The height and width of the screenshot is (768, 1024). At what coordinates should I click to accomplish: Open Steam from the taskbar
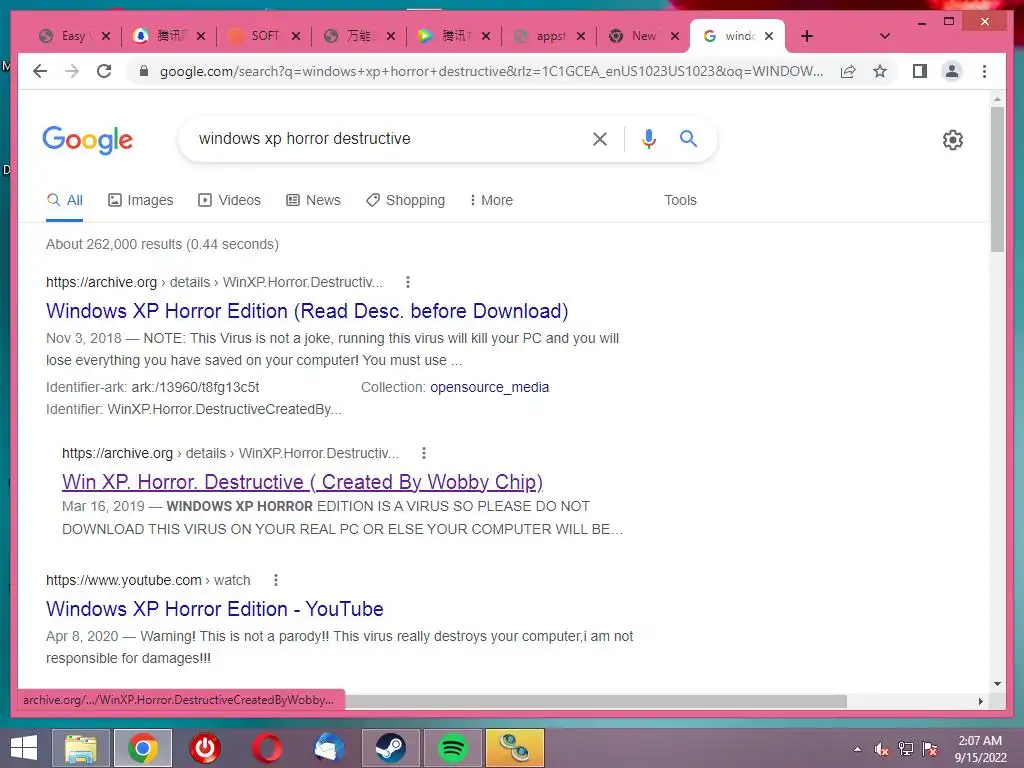tap(391, 748)
